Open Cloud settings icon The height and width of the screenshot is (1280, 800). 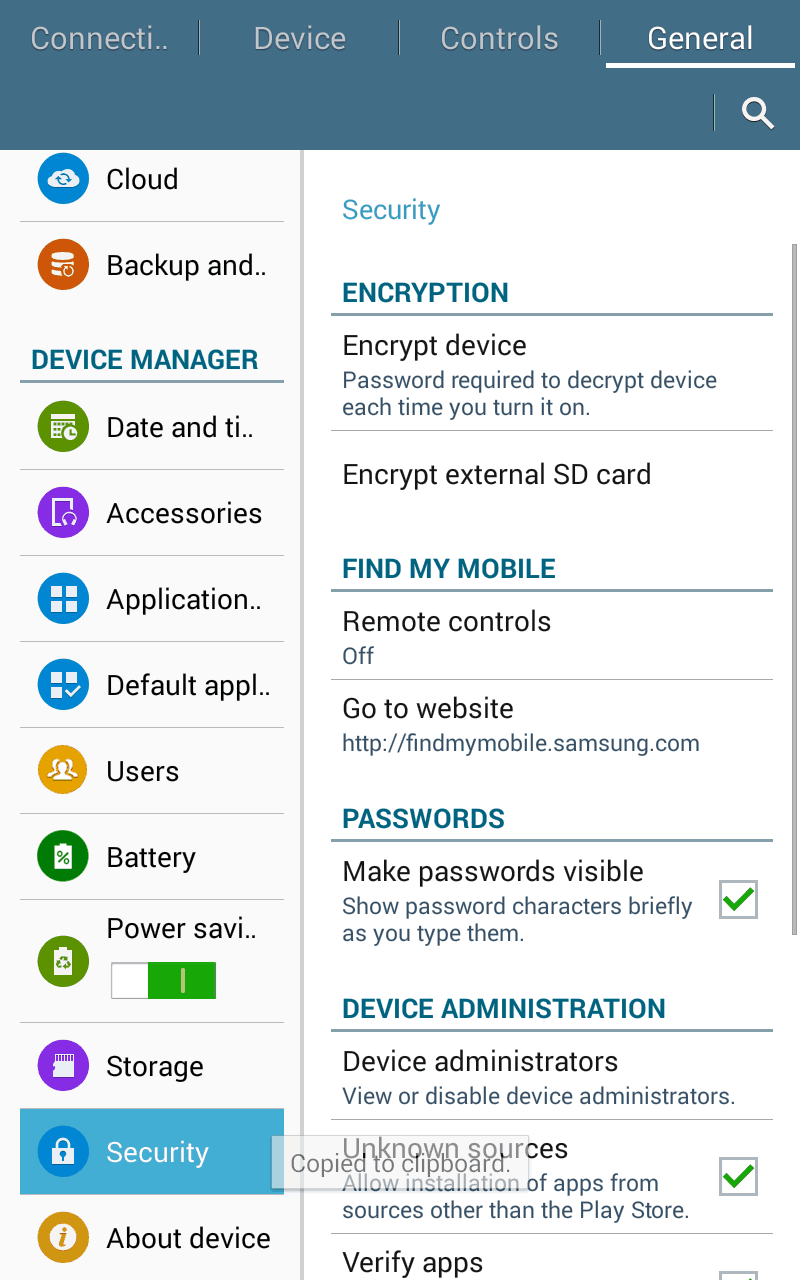pyautogui.click(x=64, y=179)
